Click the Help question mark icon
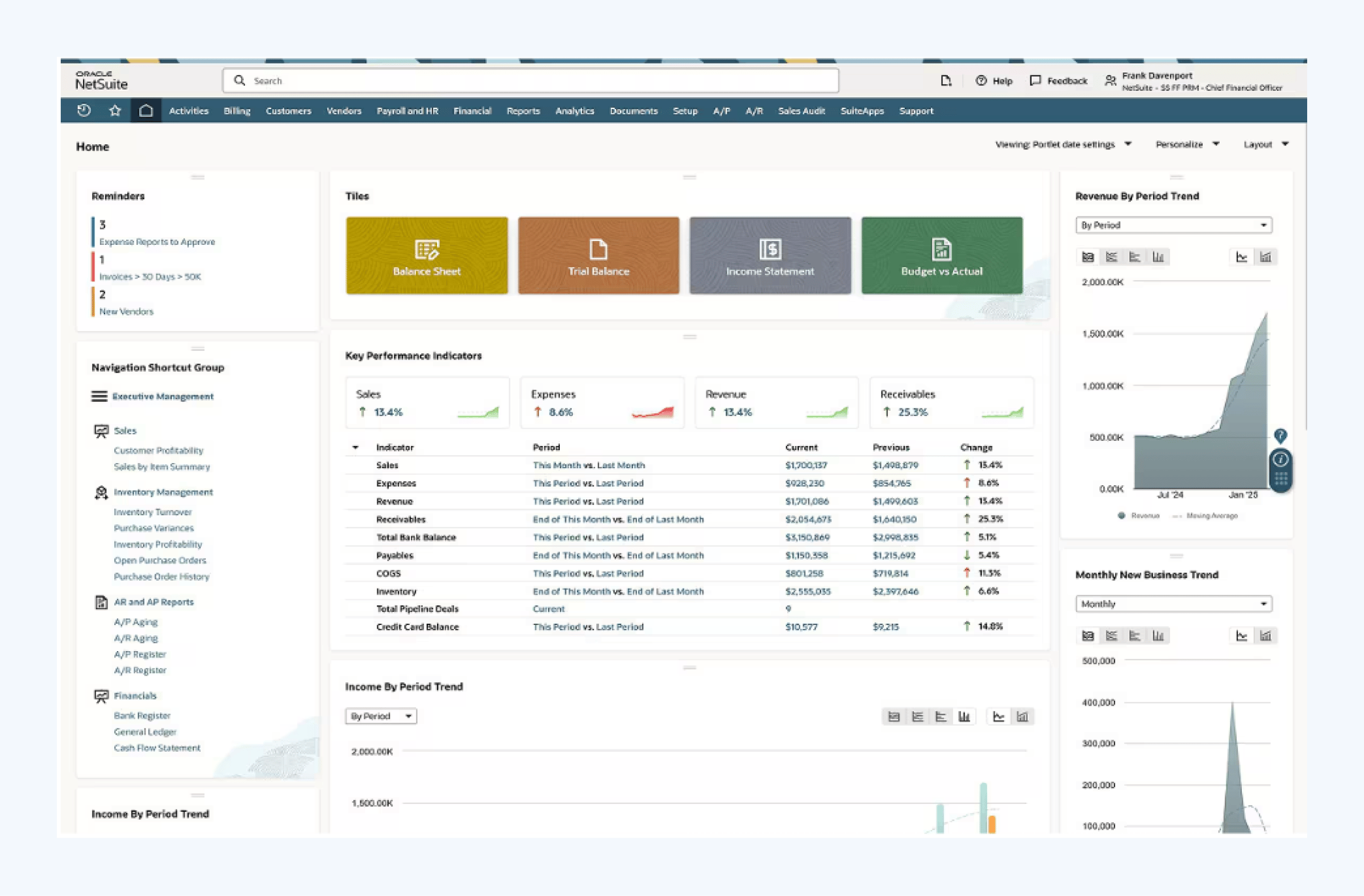The width and height of the screenshot is (1364, 896). pos(981,81)
